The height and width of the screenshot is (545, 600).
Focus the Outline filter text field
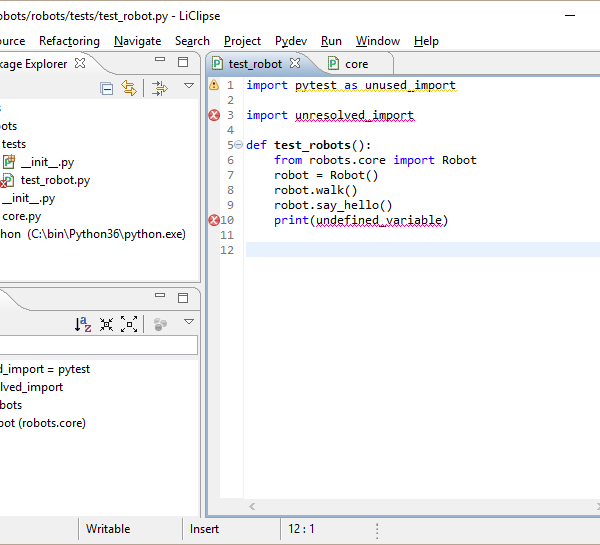coord(99,345)
